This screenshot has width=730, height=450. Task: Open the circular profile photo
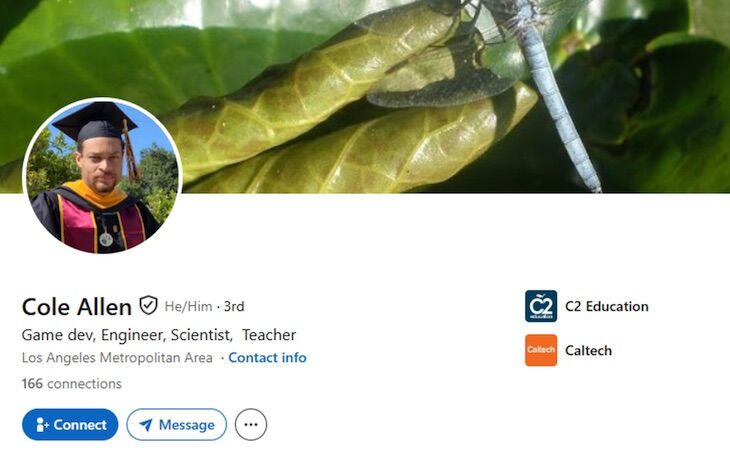coord(102,176)
